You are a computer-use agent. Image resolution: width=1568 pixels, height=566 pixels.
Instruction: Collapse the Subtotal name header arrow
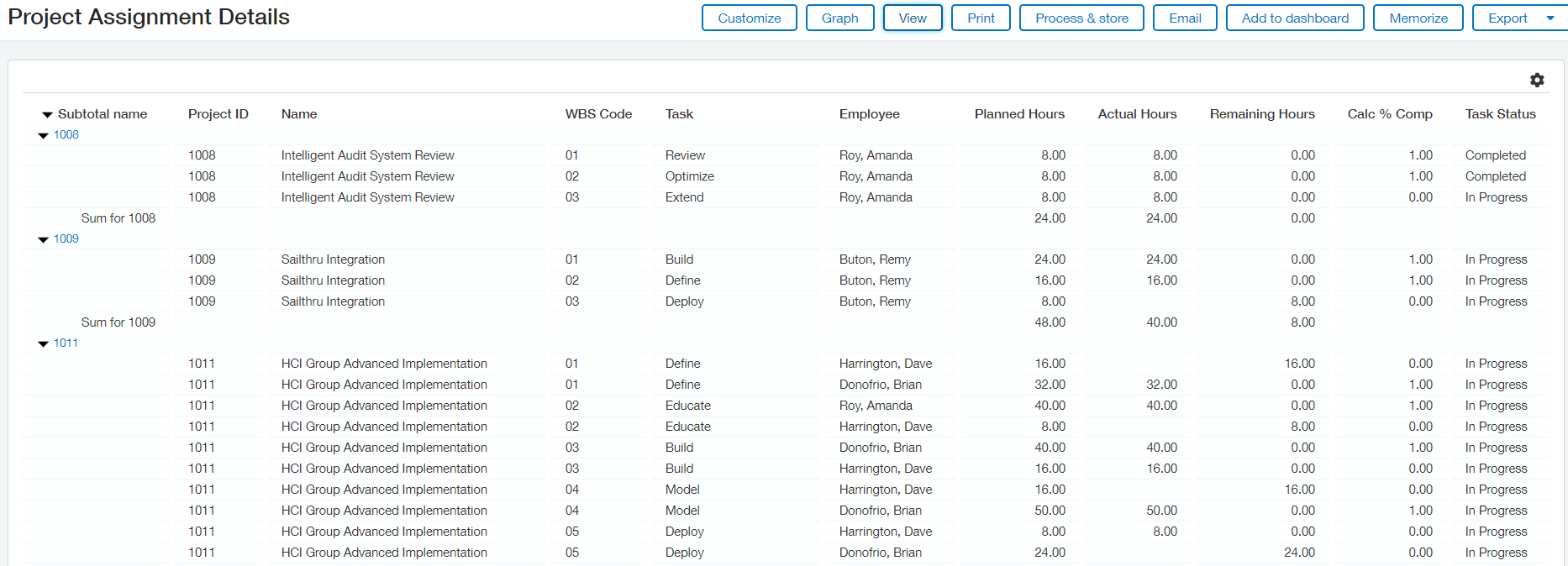pos(47,115)
